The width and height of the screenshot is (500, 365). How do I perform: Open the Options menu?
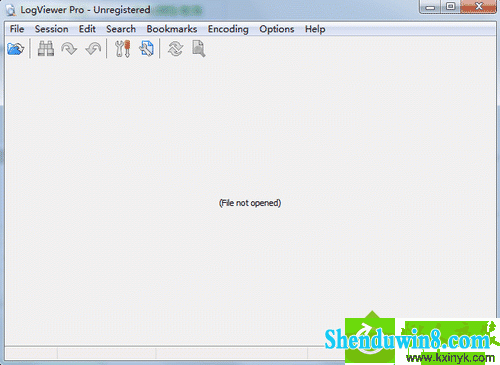click(x=277, y=29)
